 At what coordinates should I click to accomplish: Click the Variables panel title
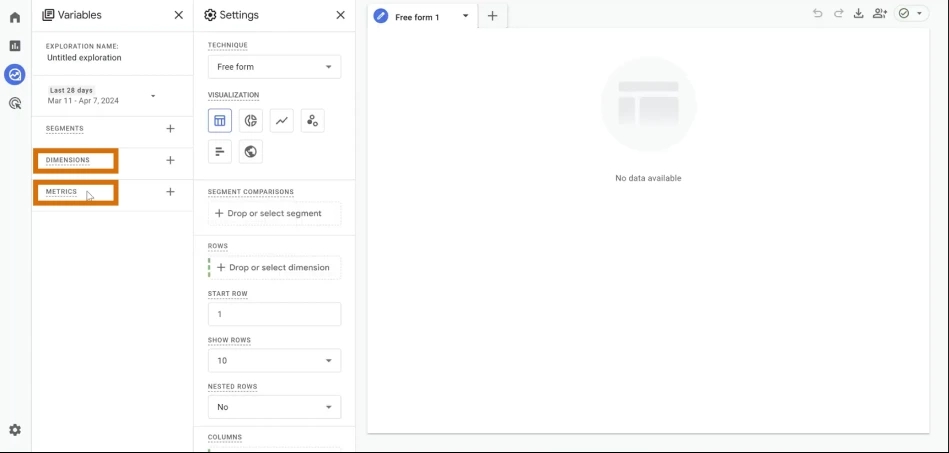[x=79, y=15]
